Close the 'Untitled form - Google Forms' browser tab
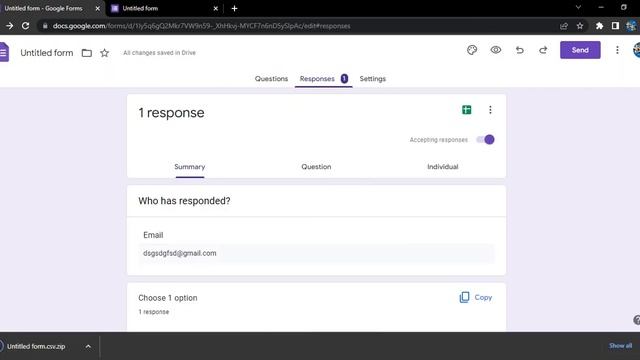The image size is (640, 360). tap(98, 8)
